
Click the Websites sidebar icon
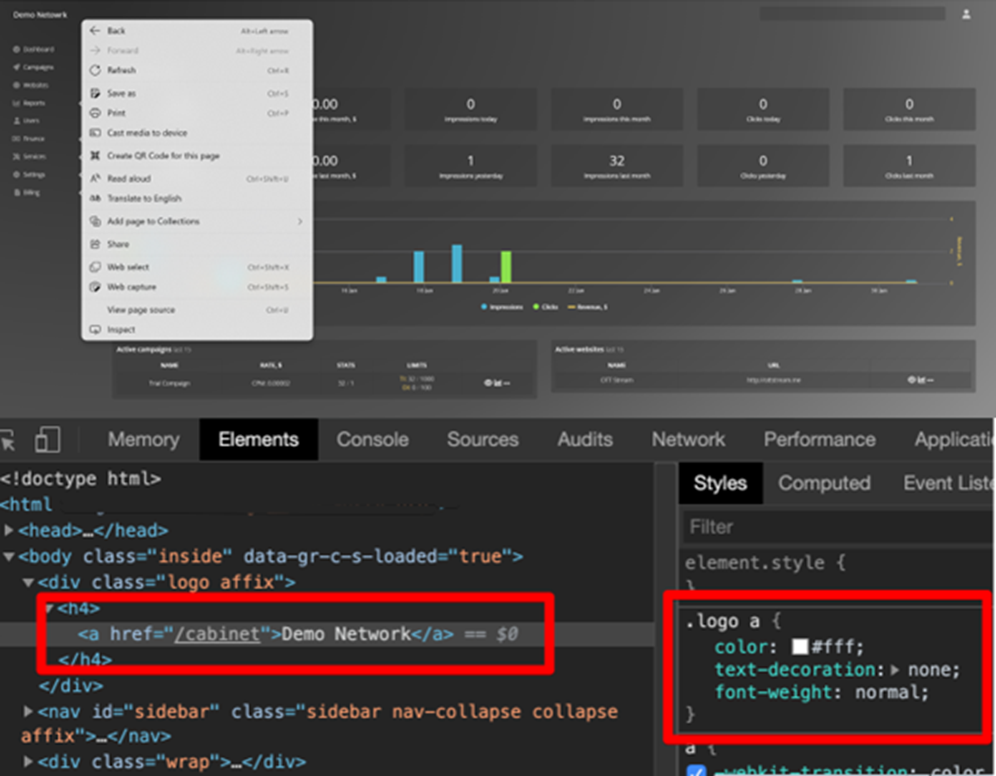click(x=17, y=85)
